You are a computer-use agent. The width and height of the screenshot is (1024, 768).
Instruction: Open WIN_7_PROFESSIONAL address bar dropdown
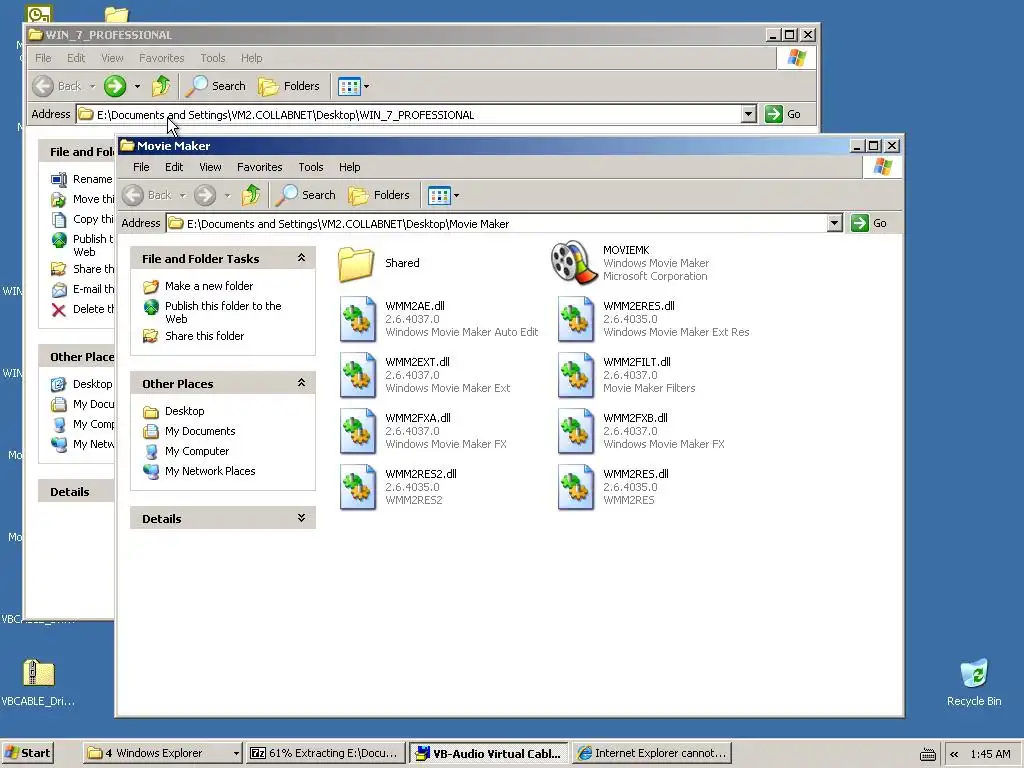point(748,114)
